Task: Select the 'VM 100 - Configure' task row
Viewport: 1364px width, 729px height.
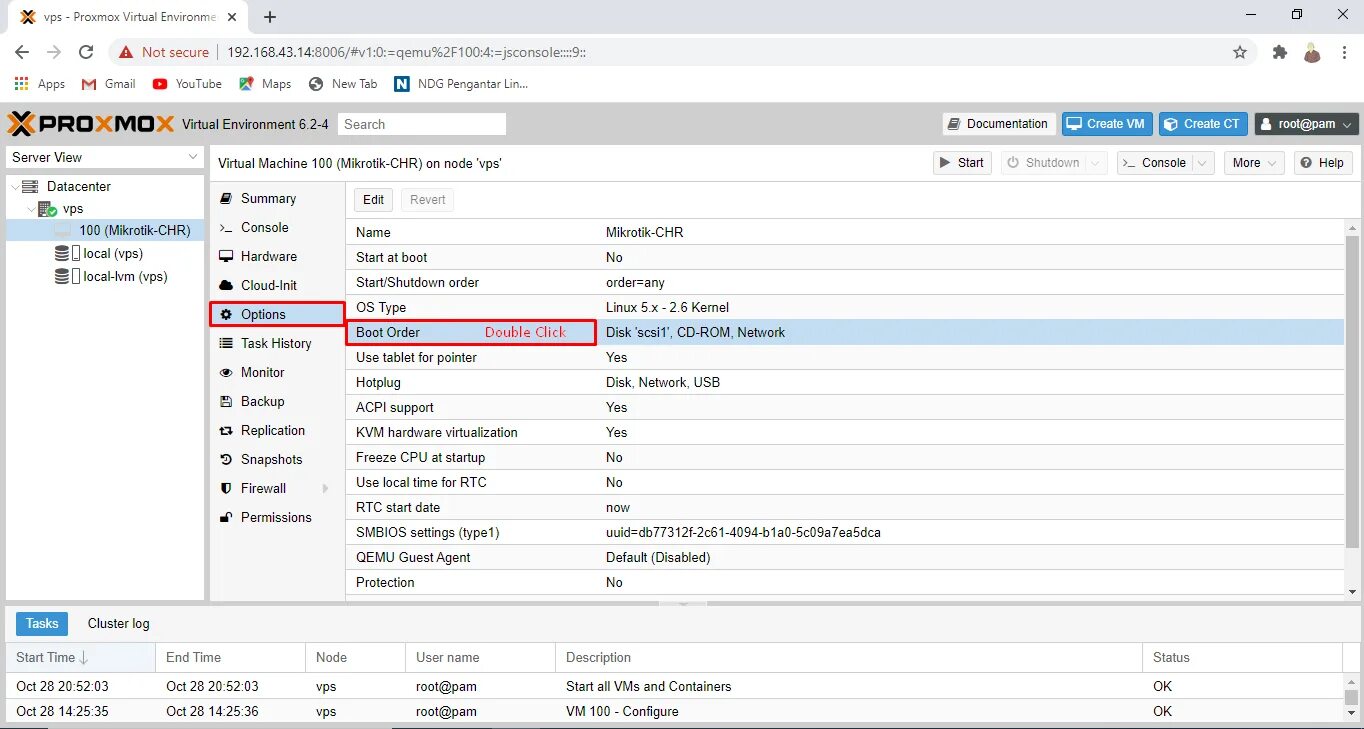Action: (x=674, y=711)
